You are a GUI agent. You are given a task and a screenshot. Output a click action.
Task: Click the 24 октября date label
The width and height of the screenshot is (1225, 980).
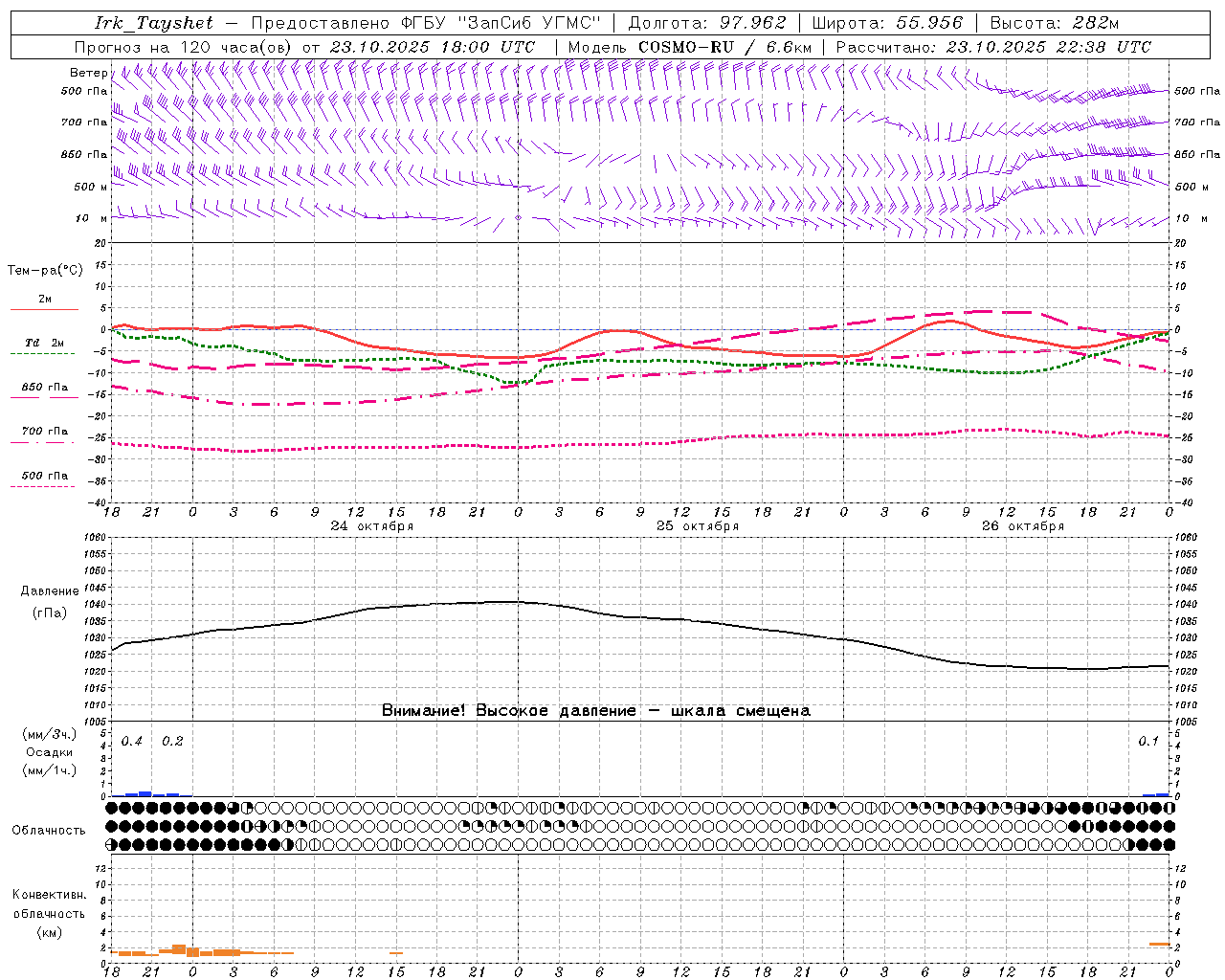point(372,526)
